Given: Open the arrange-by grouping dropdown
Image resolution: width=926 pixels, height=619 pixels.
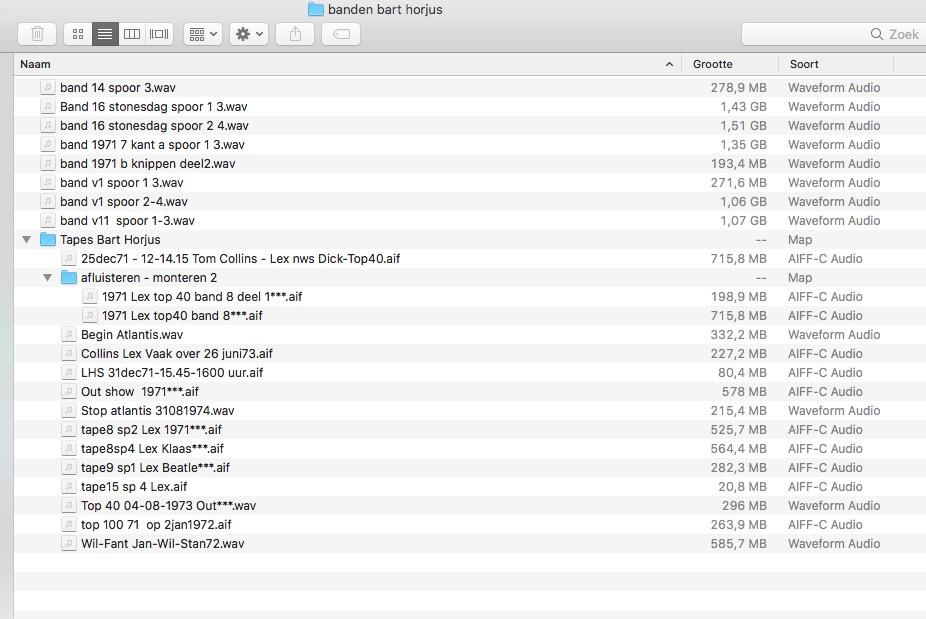Looking at the screenshot, I should 203,34.
